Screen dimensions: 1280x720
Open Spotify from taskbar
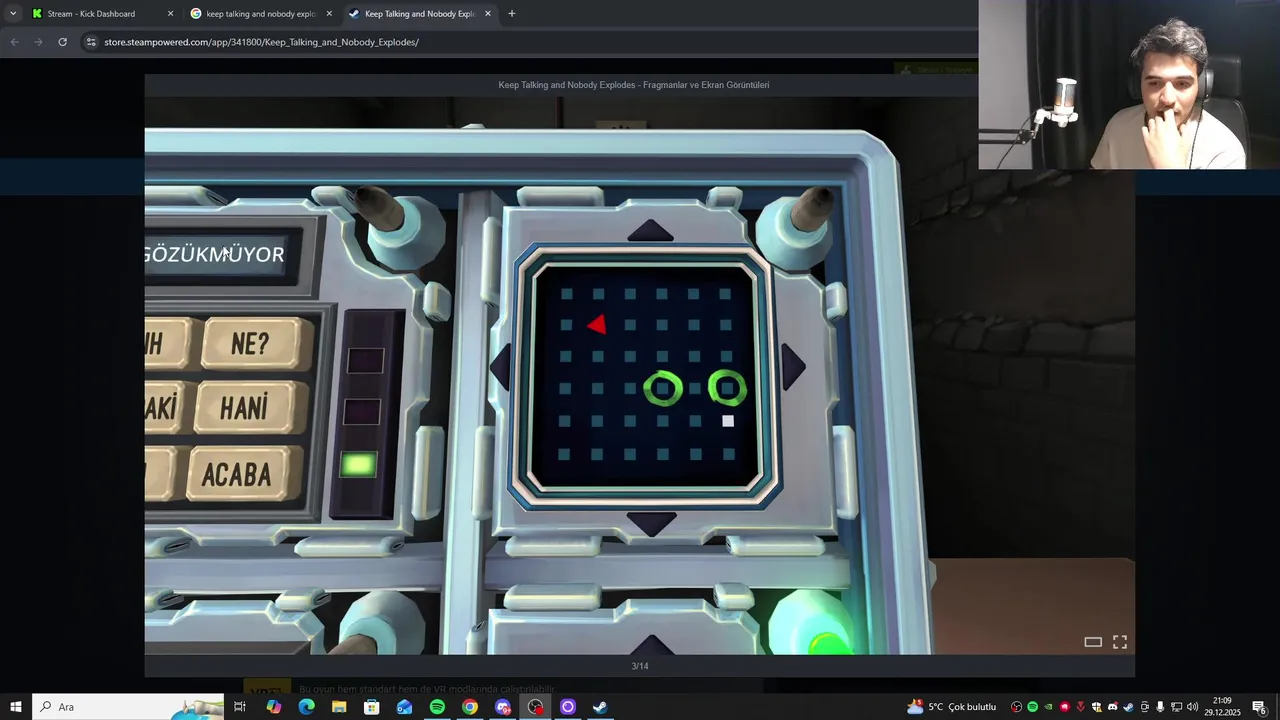(x=437, y=707)
